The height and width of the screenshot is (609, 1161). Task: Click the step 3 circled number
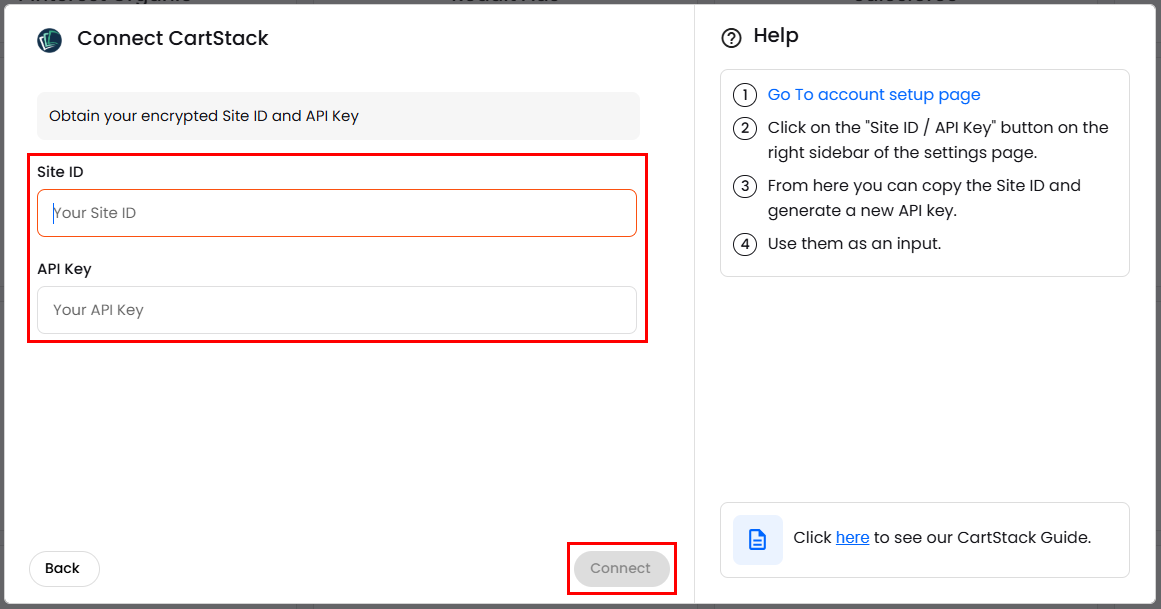point(744,186)
